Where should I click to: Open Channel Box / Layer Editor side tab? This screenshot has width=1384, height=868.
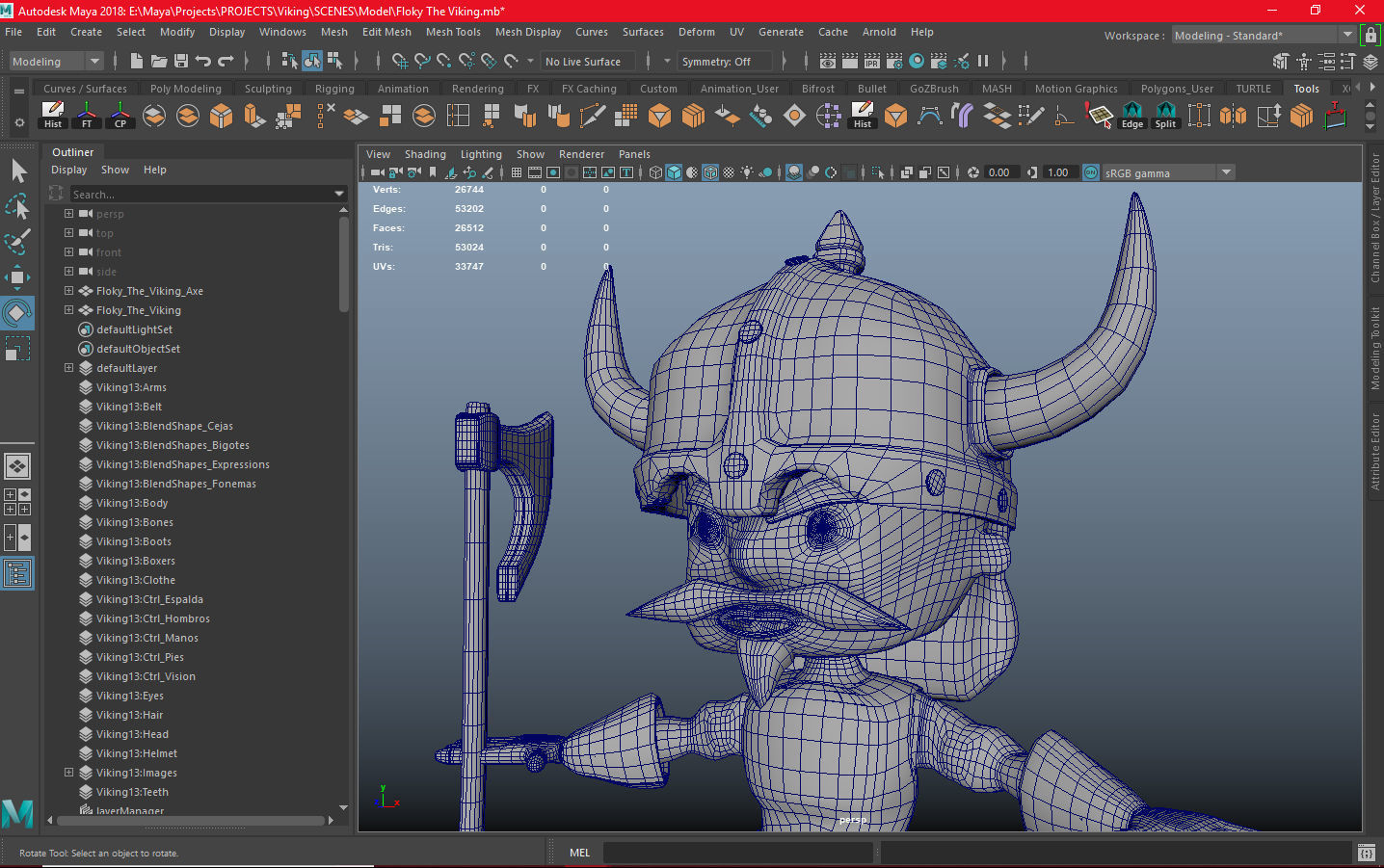1375,218
